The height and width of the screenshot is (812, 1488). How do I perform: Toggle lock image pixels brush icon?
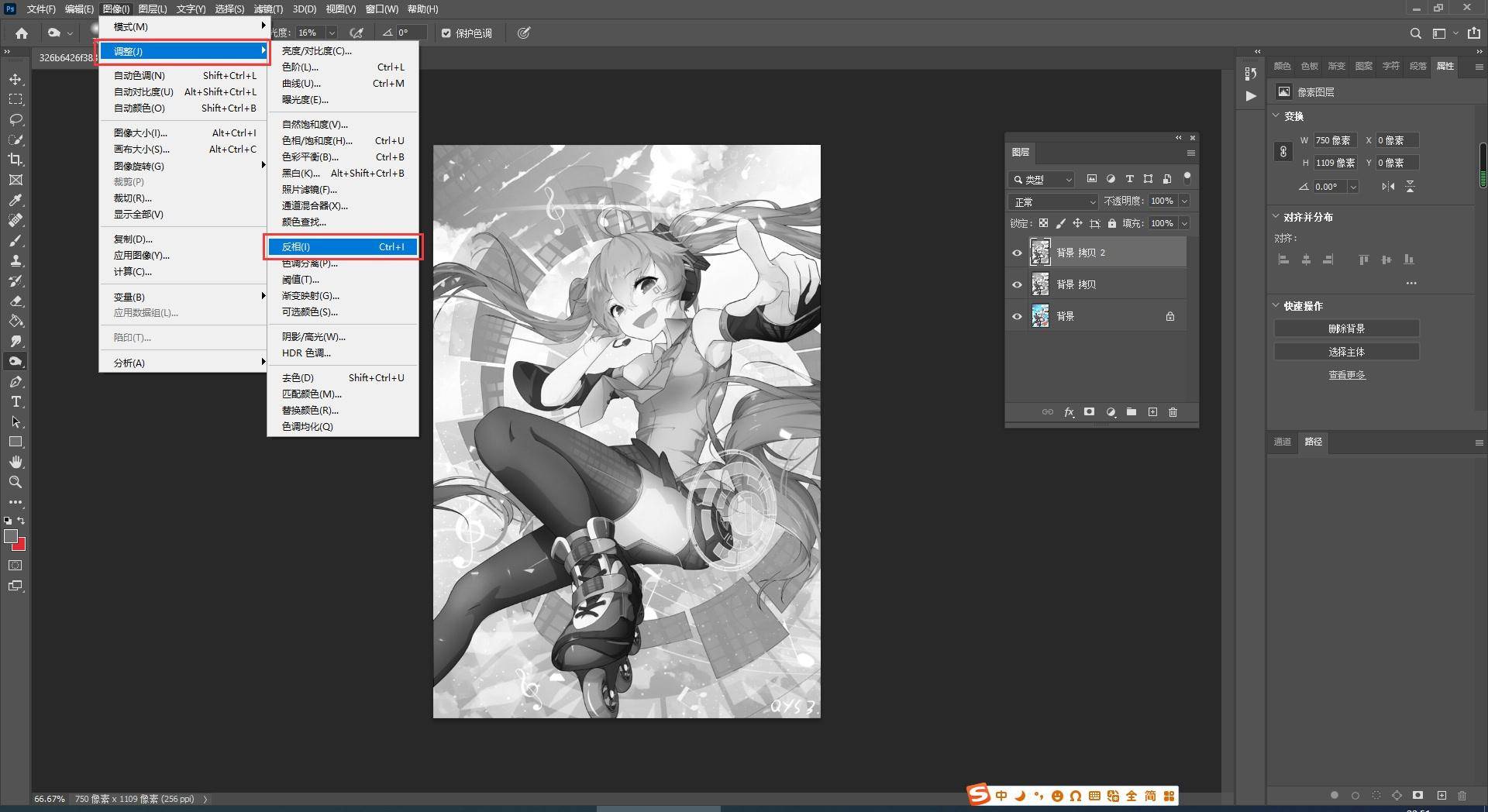click(1060, 223)
